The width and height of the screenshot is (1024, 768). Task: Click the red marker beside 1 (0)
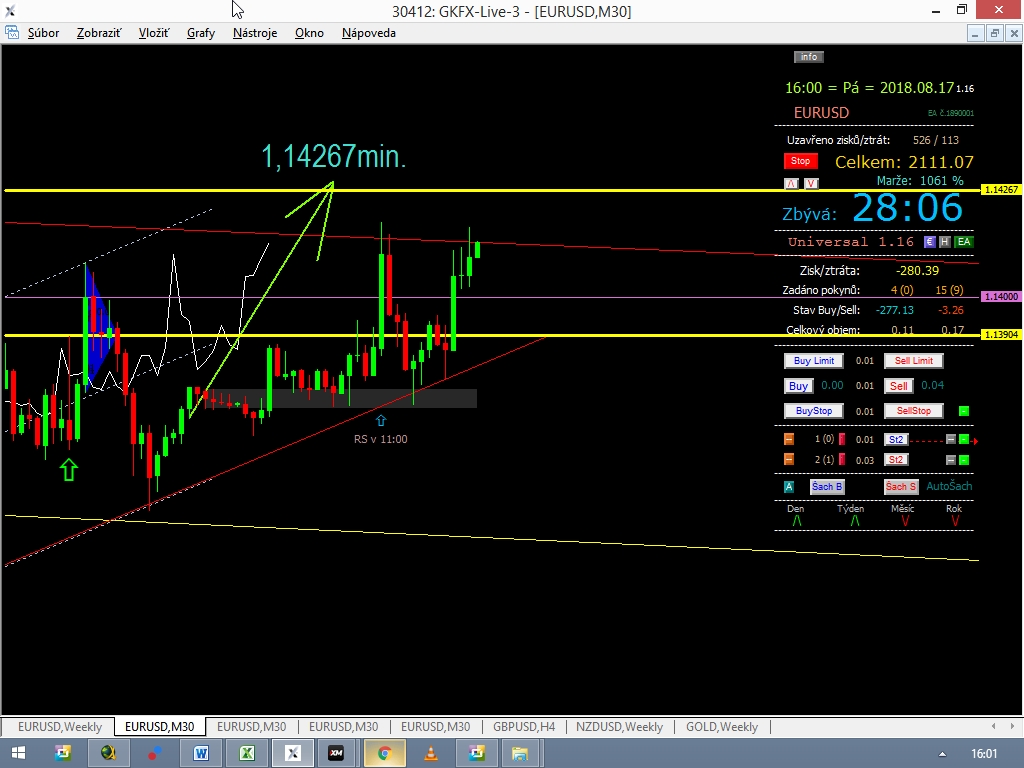pos(842,440)
